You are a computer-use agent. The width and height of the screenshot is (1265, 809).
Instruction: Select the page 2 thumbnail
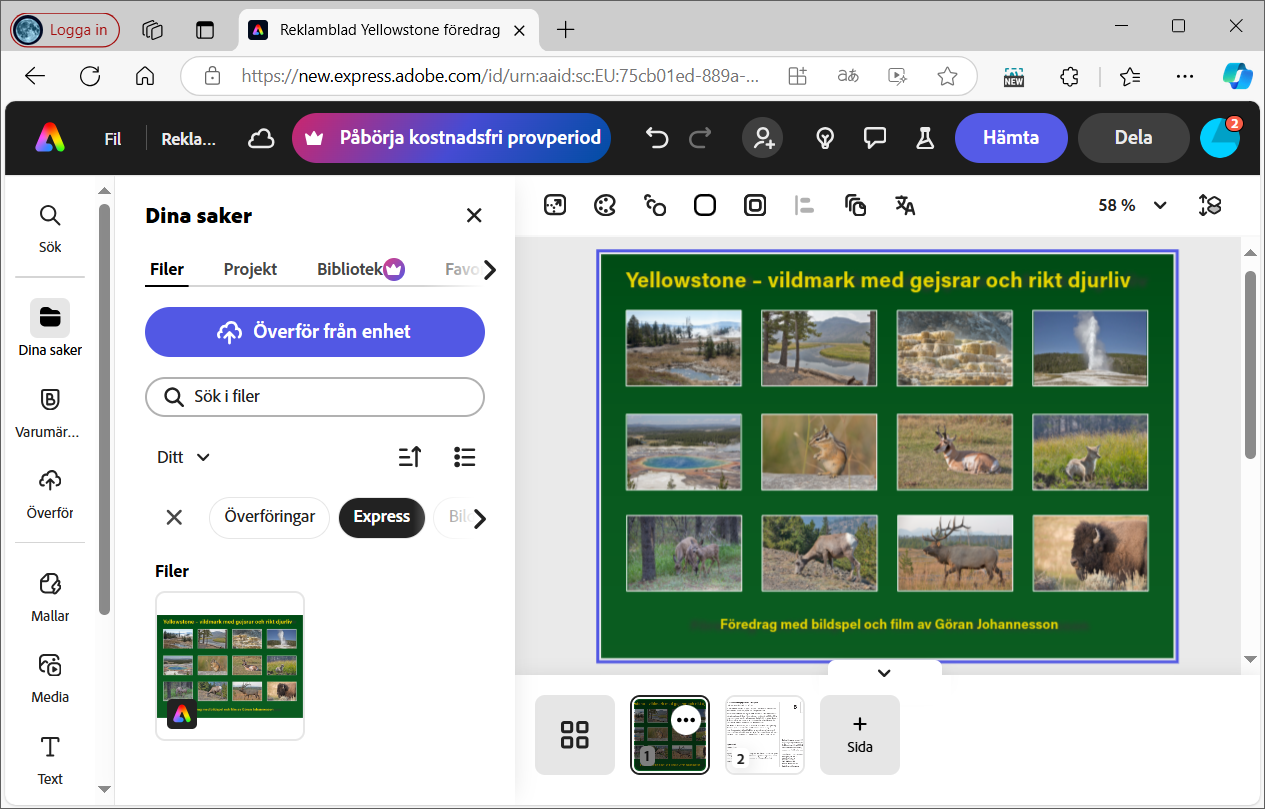click(x=765, y=735)
